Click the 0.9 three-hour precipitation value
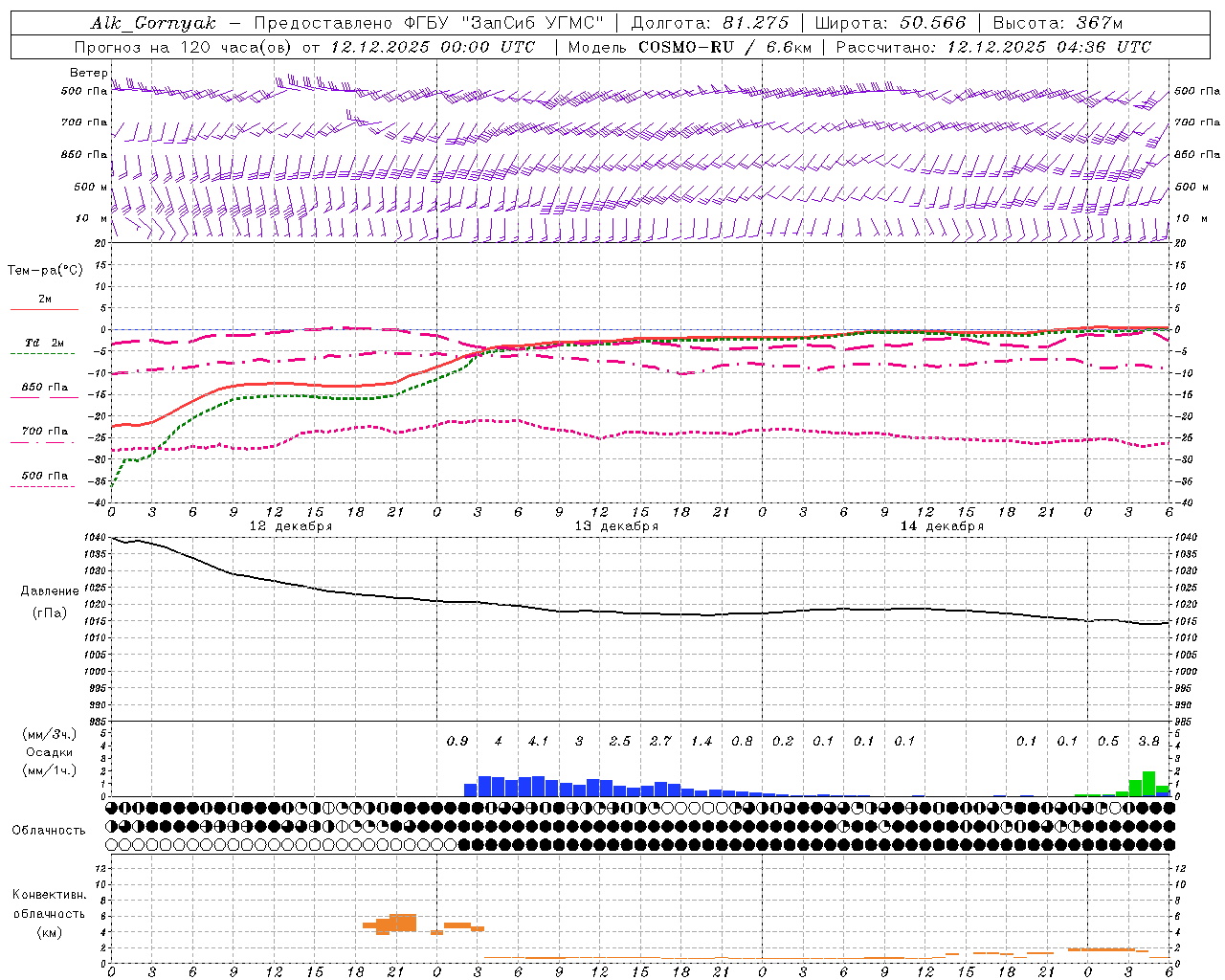The height and width of the screenshot is (980, 1225). [x=457, y=742]
